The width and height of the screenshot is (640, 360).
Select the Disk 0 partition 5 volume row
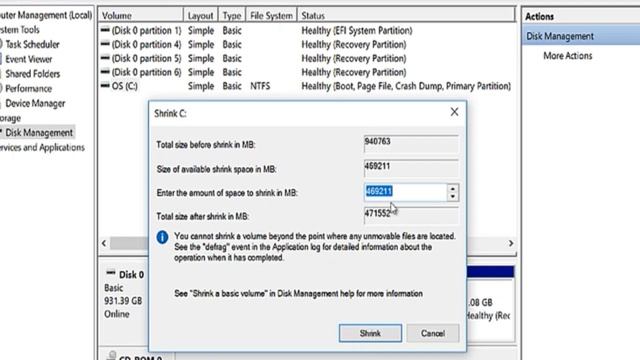pyautogui.click(x=307, y=58)
